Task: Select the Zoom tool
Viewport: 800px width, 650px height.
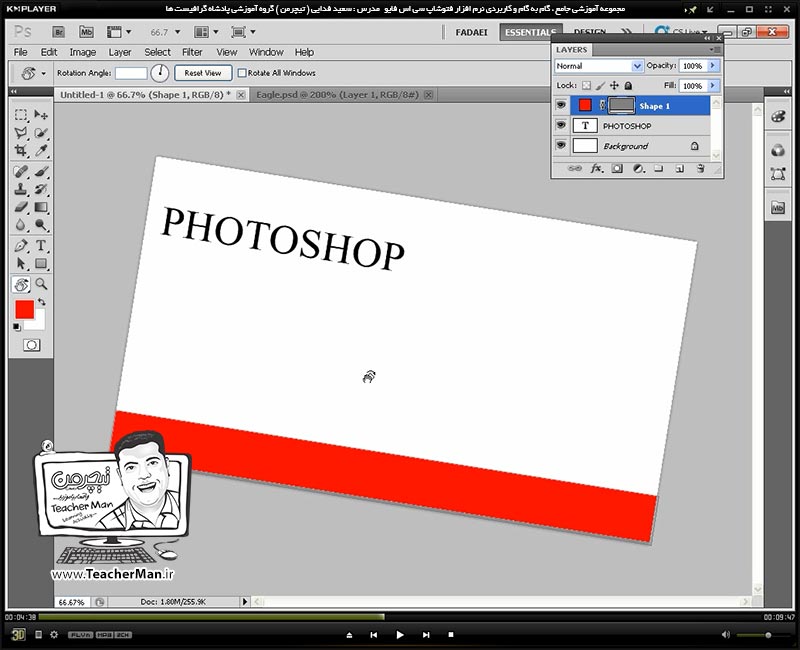Action: pyautogui.click(x=41, y=284)
